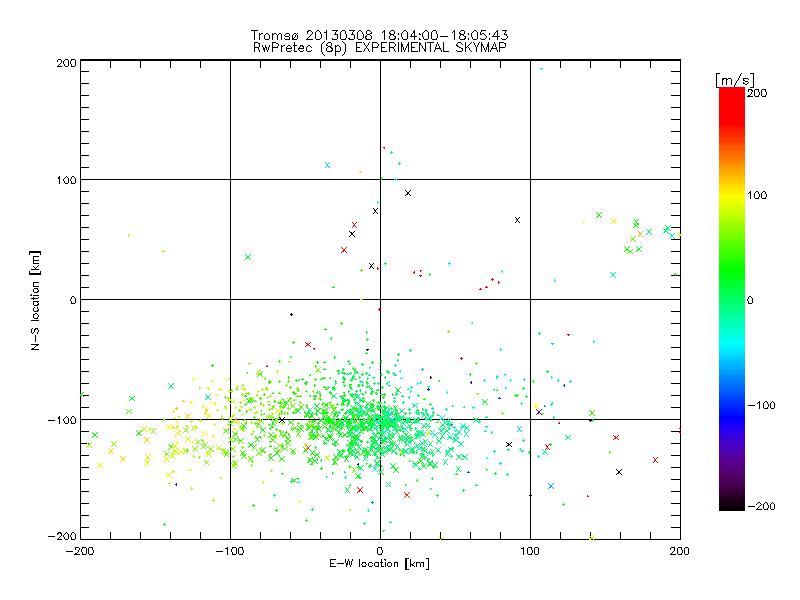
Task: Click y-axis tick label '0'
Action: point(73,300)
